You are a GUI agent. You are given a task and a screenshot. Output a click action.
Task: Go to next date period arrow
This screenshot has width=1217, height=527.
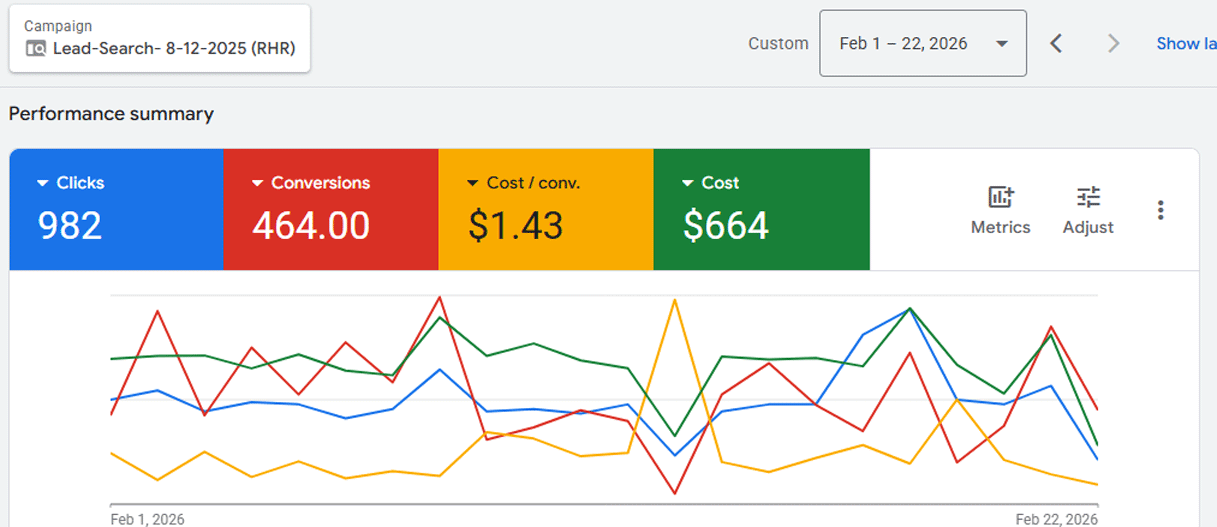click(x=1113, y=43)
